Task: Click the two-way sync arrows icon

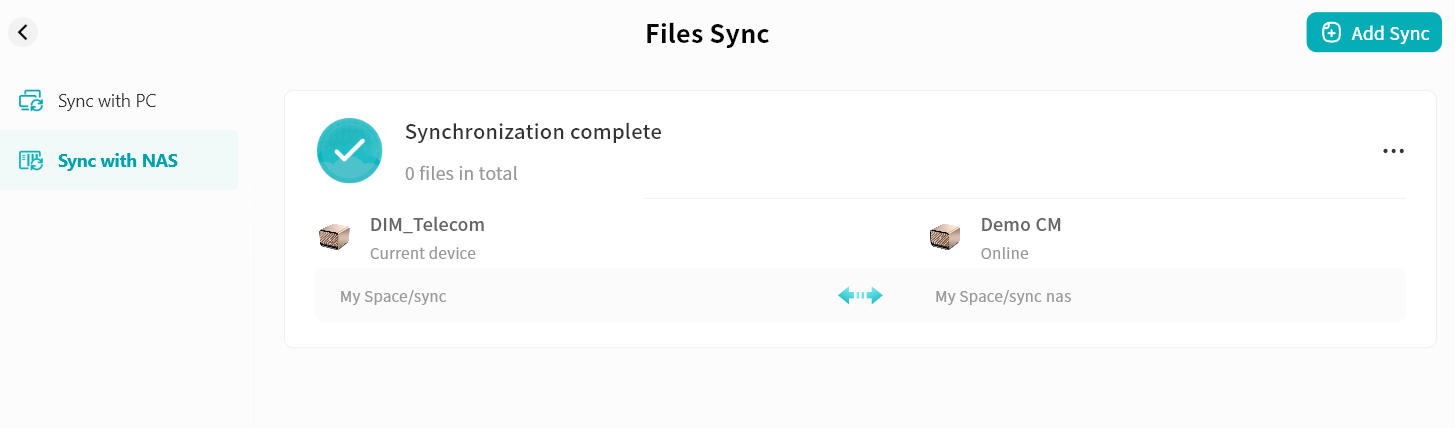Action: pyautogui.click(x=860, y=295)
